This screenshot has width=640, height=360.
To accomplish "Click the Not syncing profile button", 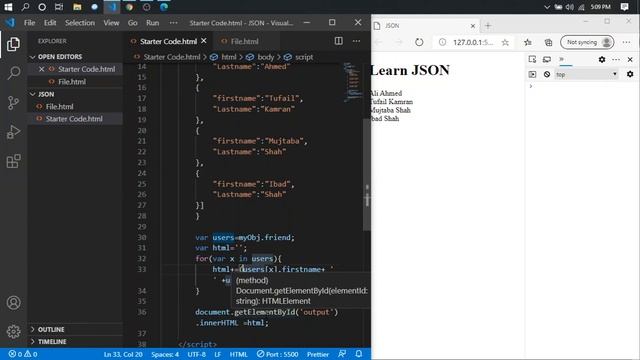I will pos(587,42).
